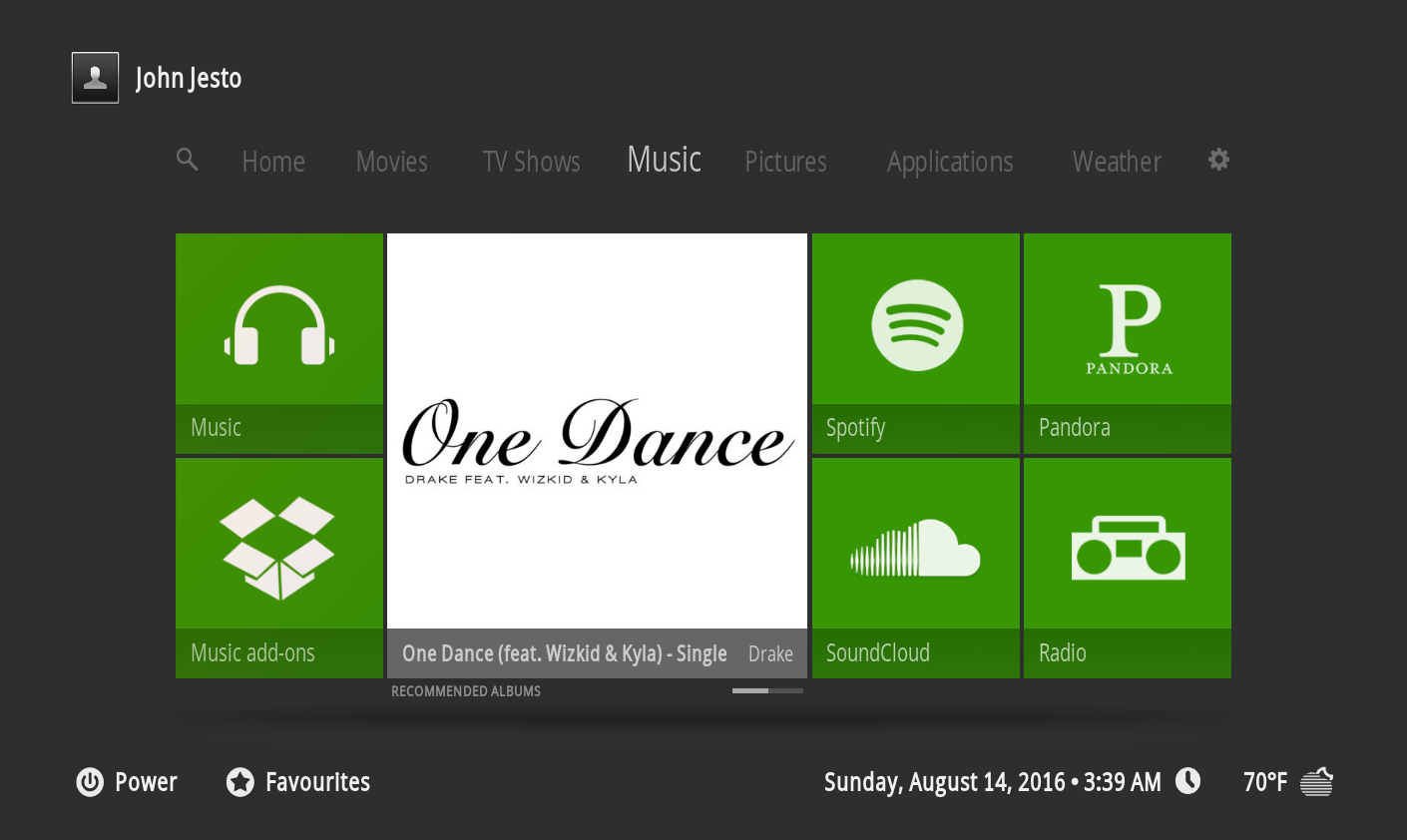The height and width of the screenshot is (840, 1407).
Task: Click the John Jesto username
Action: [189, 79]
